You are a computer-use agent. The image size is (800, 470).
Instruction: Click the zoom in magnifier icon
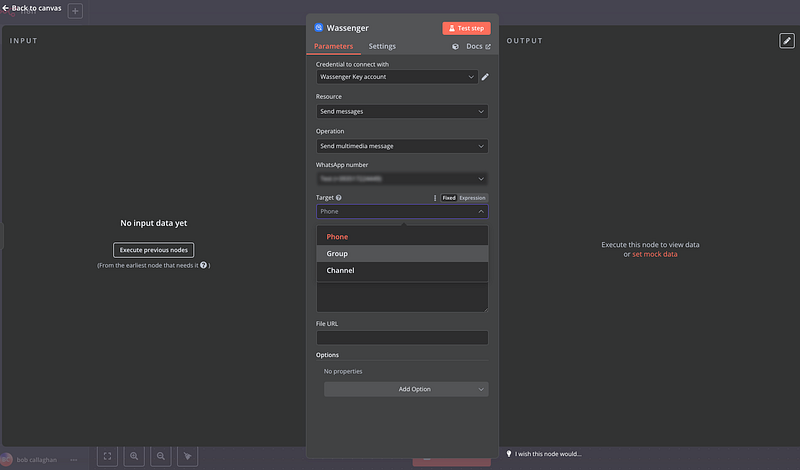point(134,456)
